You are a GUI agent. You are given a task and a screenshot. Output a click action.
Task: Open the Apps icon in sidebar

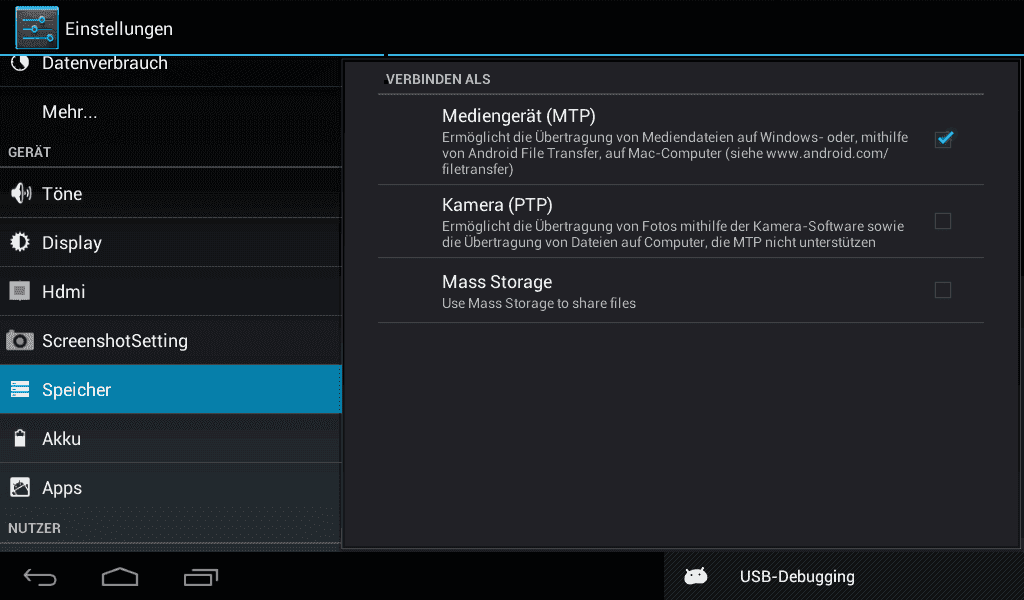pyautogui.click(x=20, y=488)
